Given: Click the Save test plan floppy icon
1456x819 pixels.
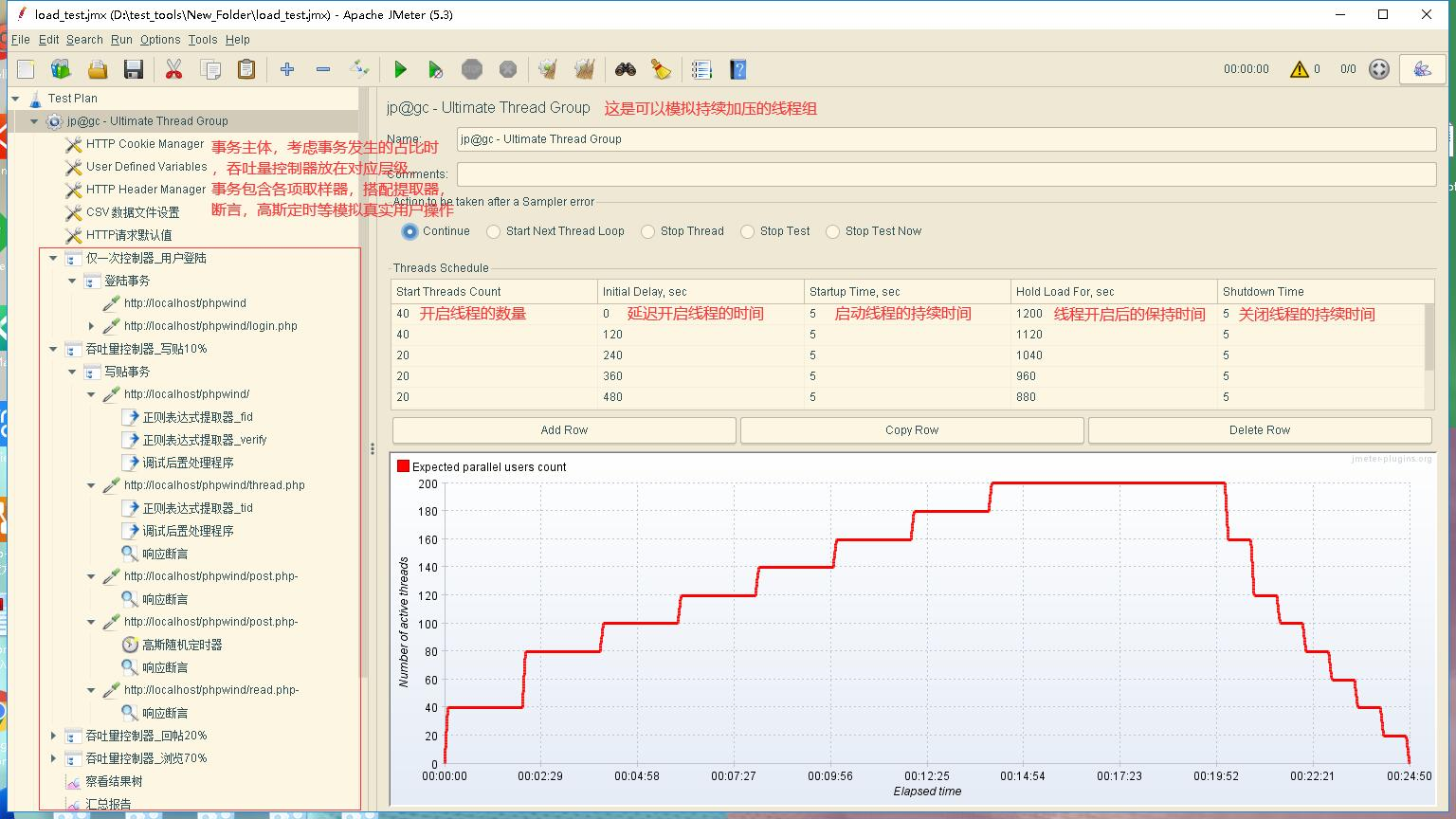Looking at the screenshot, I should coord(134,69).
